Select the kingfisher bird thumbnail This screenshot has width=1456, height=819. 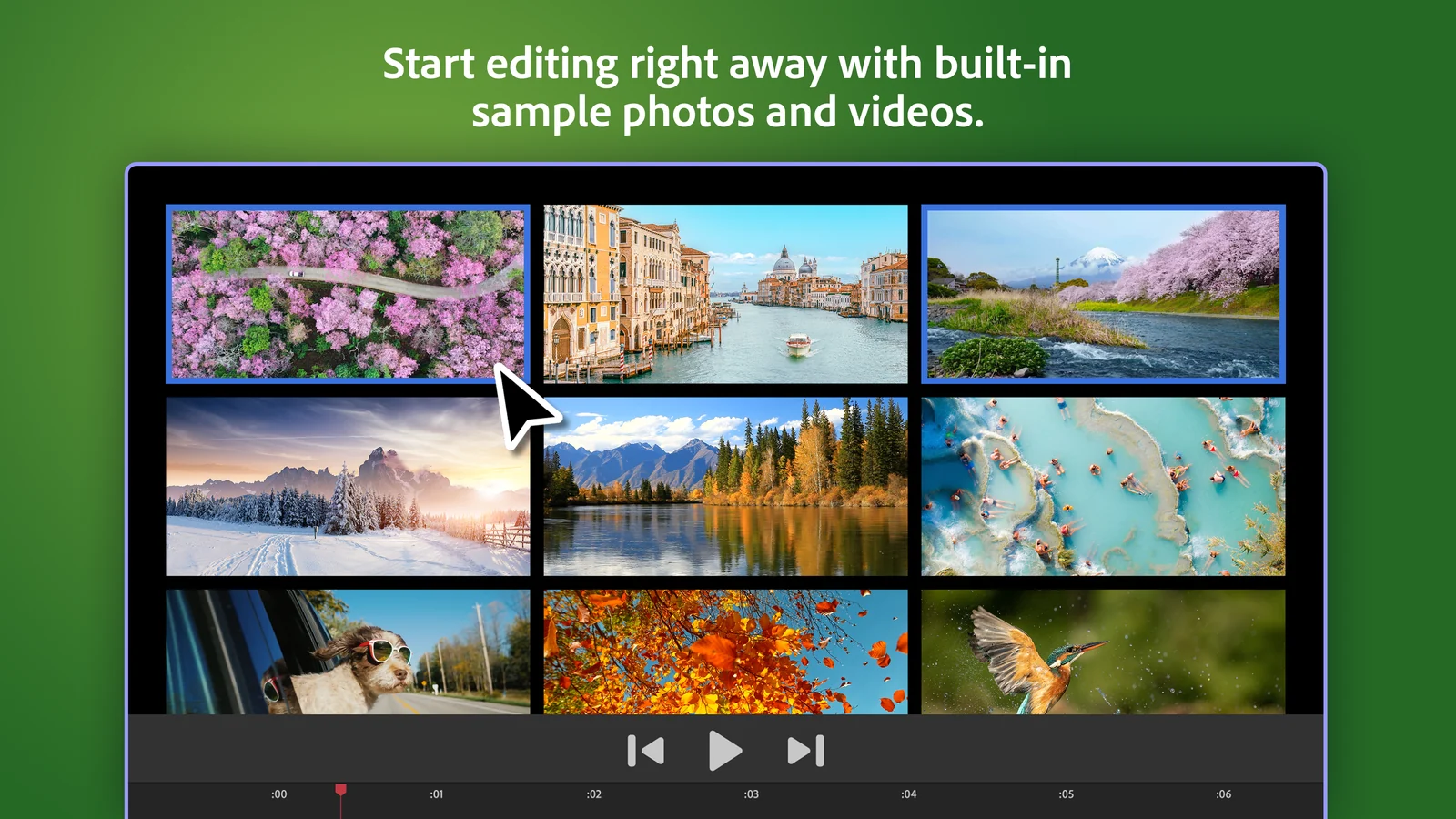click(x=1103, y=652)
